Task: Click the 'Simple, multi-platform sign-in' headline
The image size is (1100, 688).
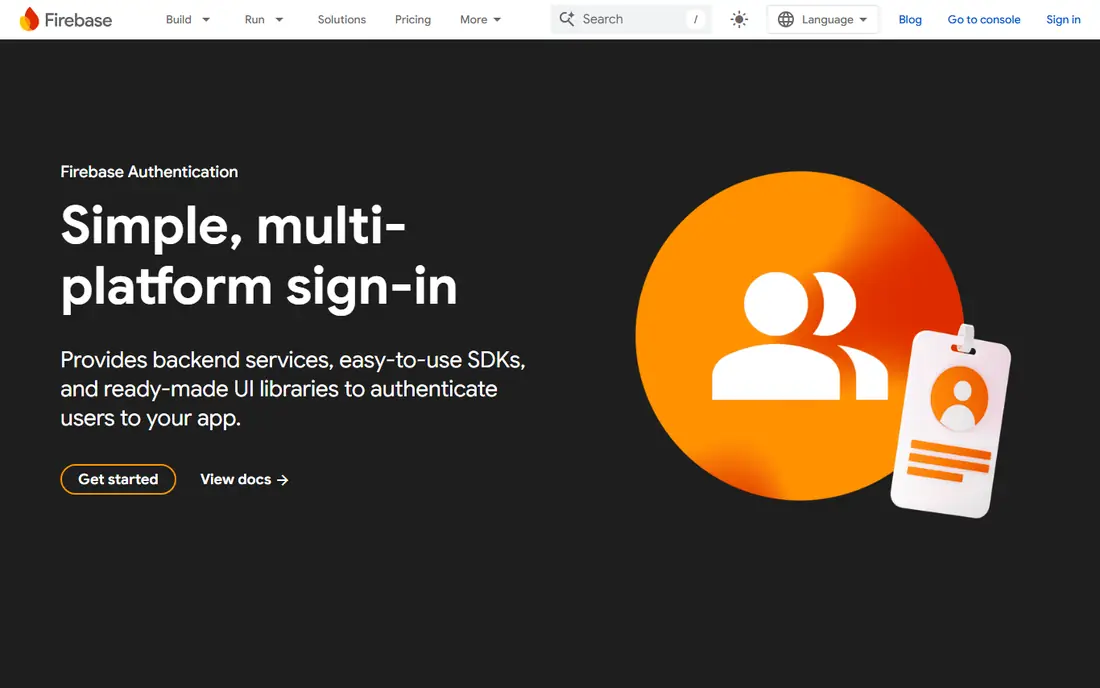Action: [x=259, y=257]
